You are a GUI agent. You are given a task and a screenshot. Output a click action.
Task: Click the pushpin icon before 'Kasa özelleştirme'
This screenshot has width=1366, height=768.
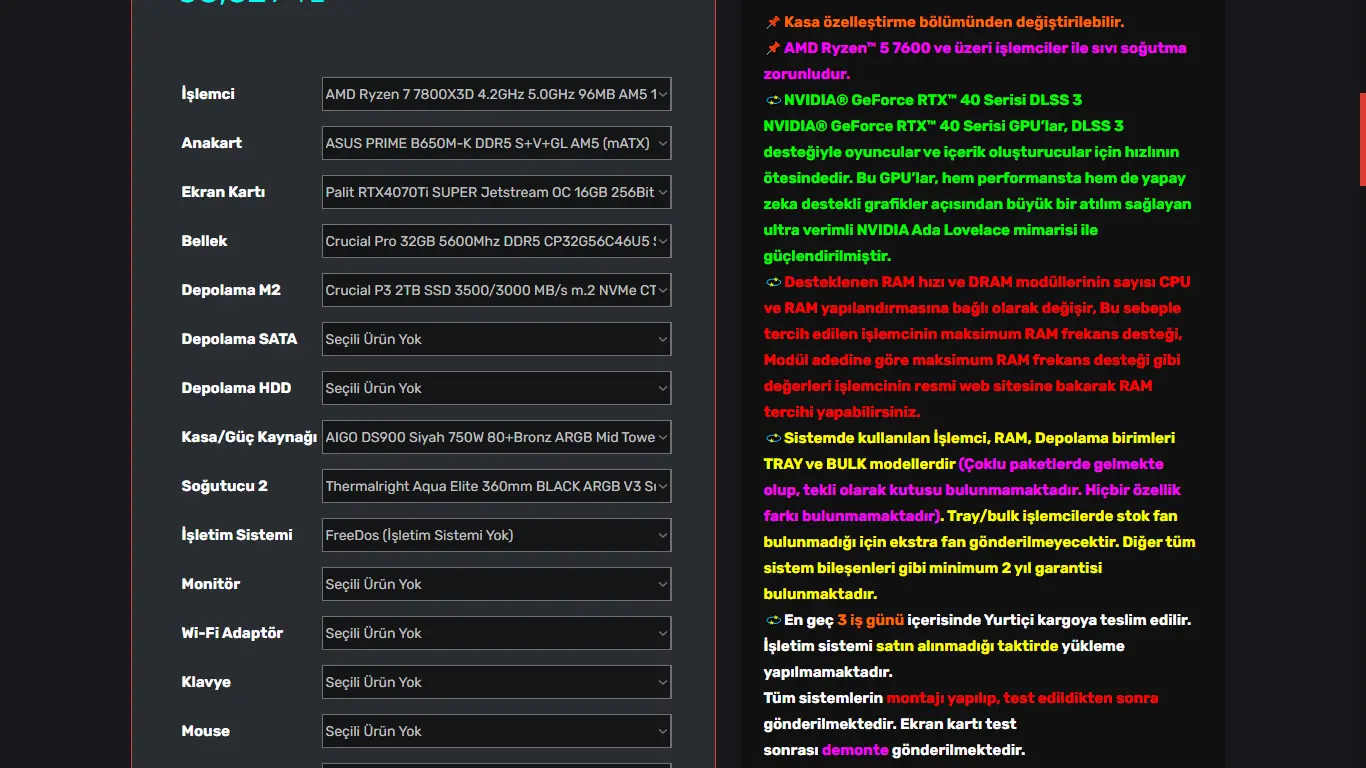point(772,22)
